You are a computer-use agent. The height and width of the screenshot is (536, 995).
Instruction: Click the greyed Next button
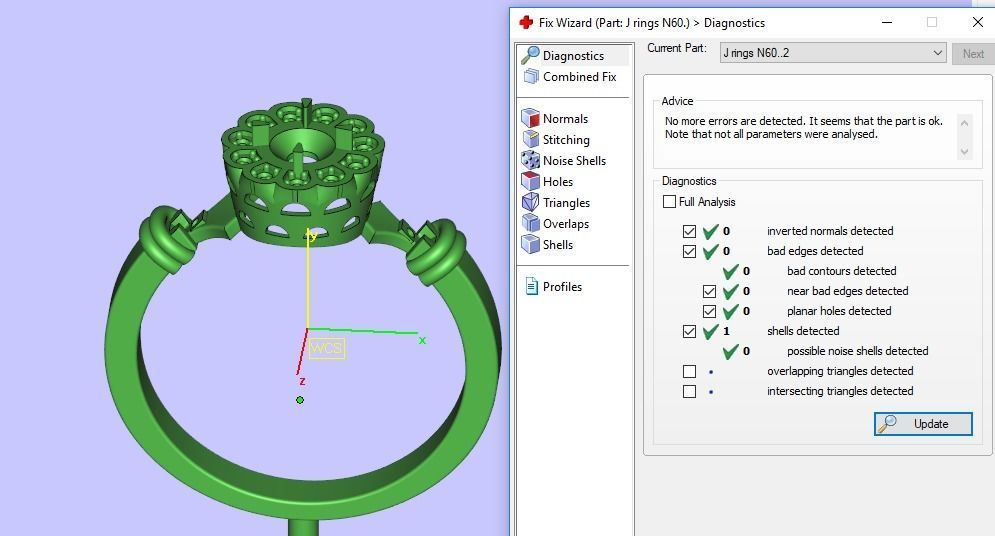click(x=973, y=53)
